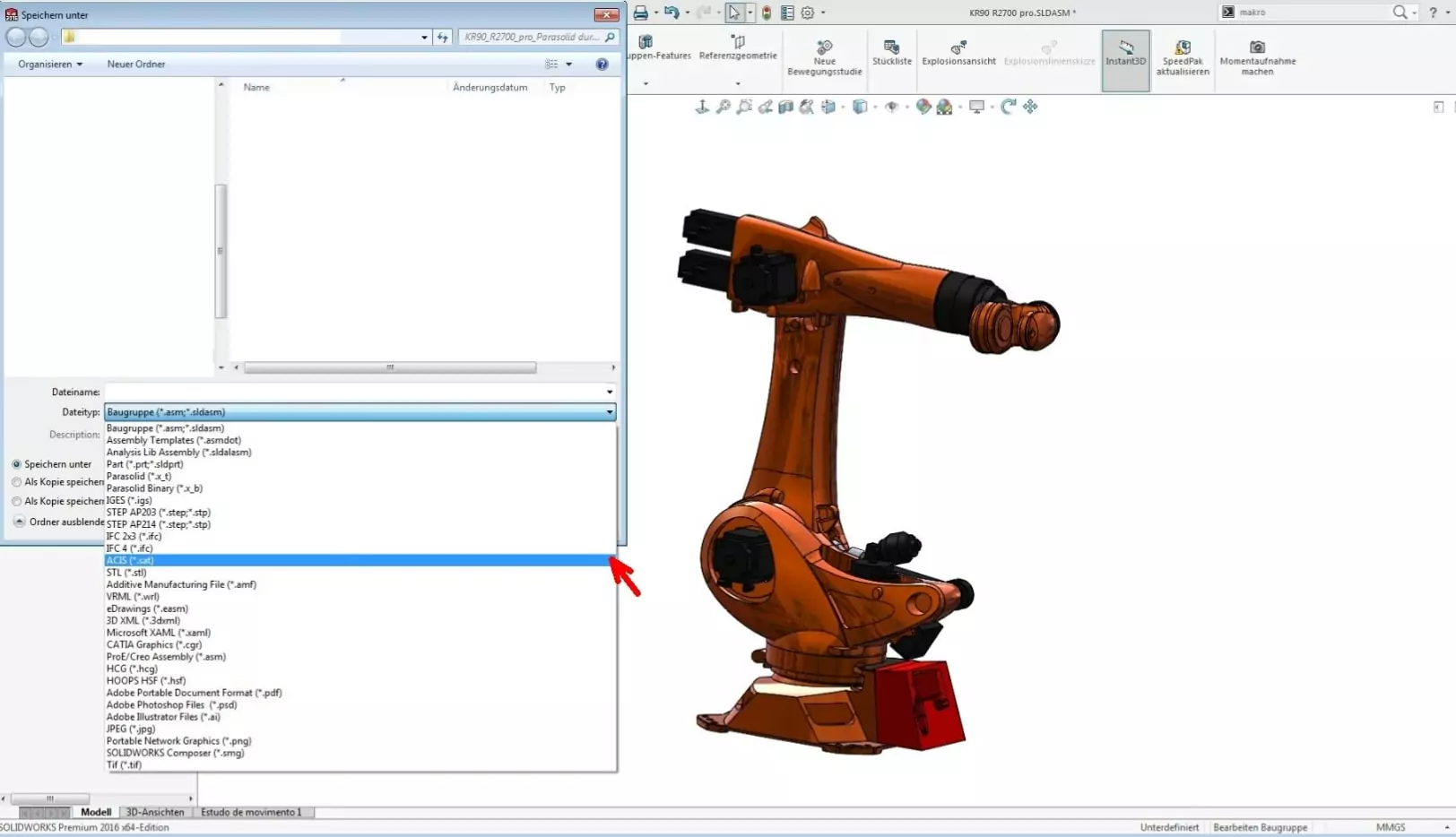Click the Neuer Ordner button
The height and width of the screenshot is (837, 1456).
point(136,64)
